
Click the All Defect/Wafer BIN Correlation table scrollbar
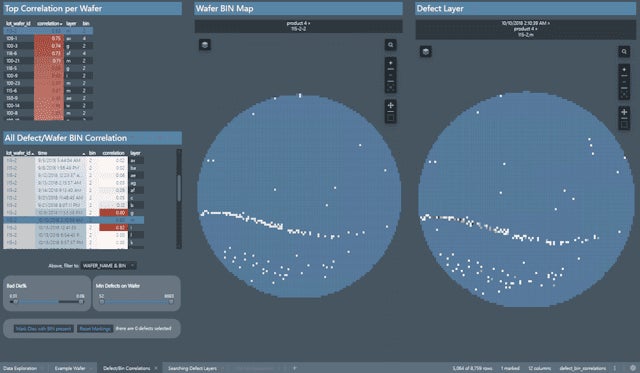coord(179,188)
